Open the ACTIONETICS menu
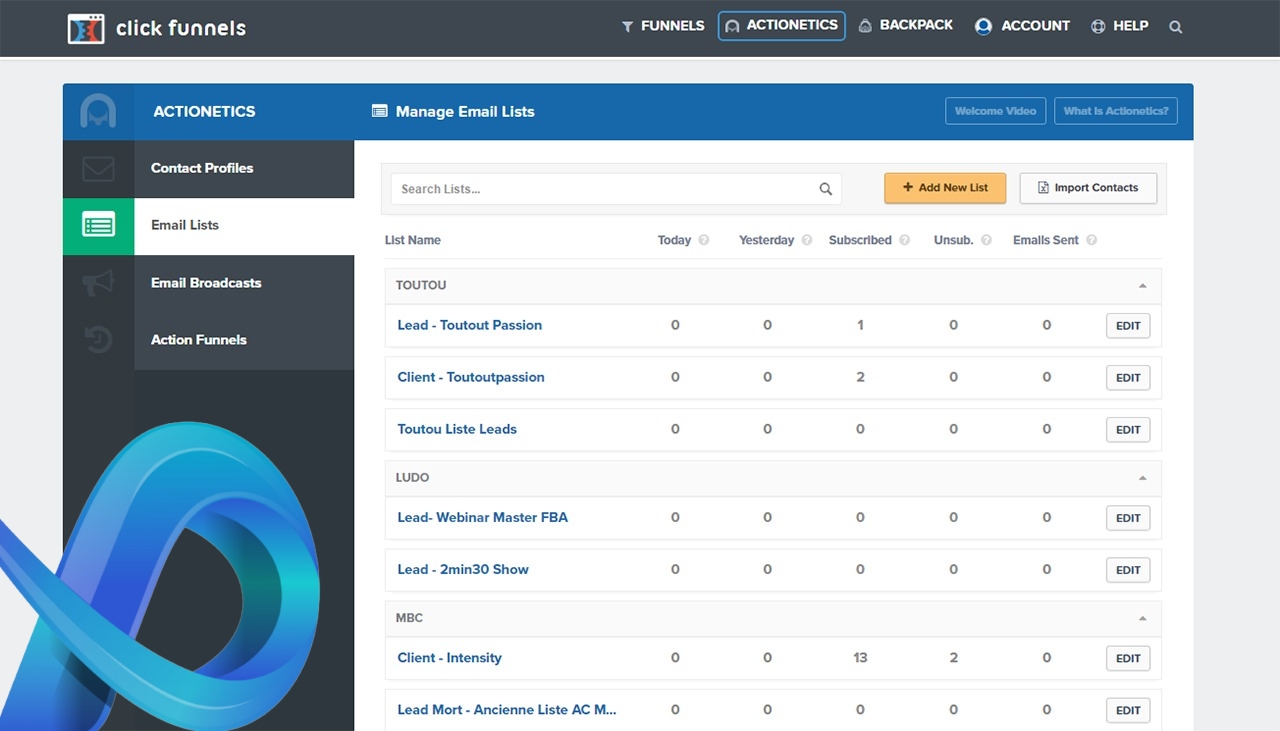The height and width of the screenshot is (731, 1280). tap(781, 26)
